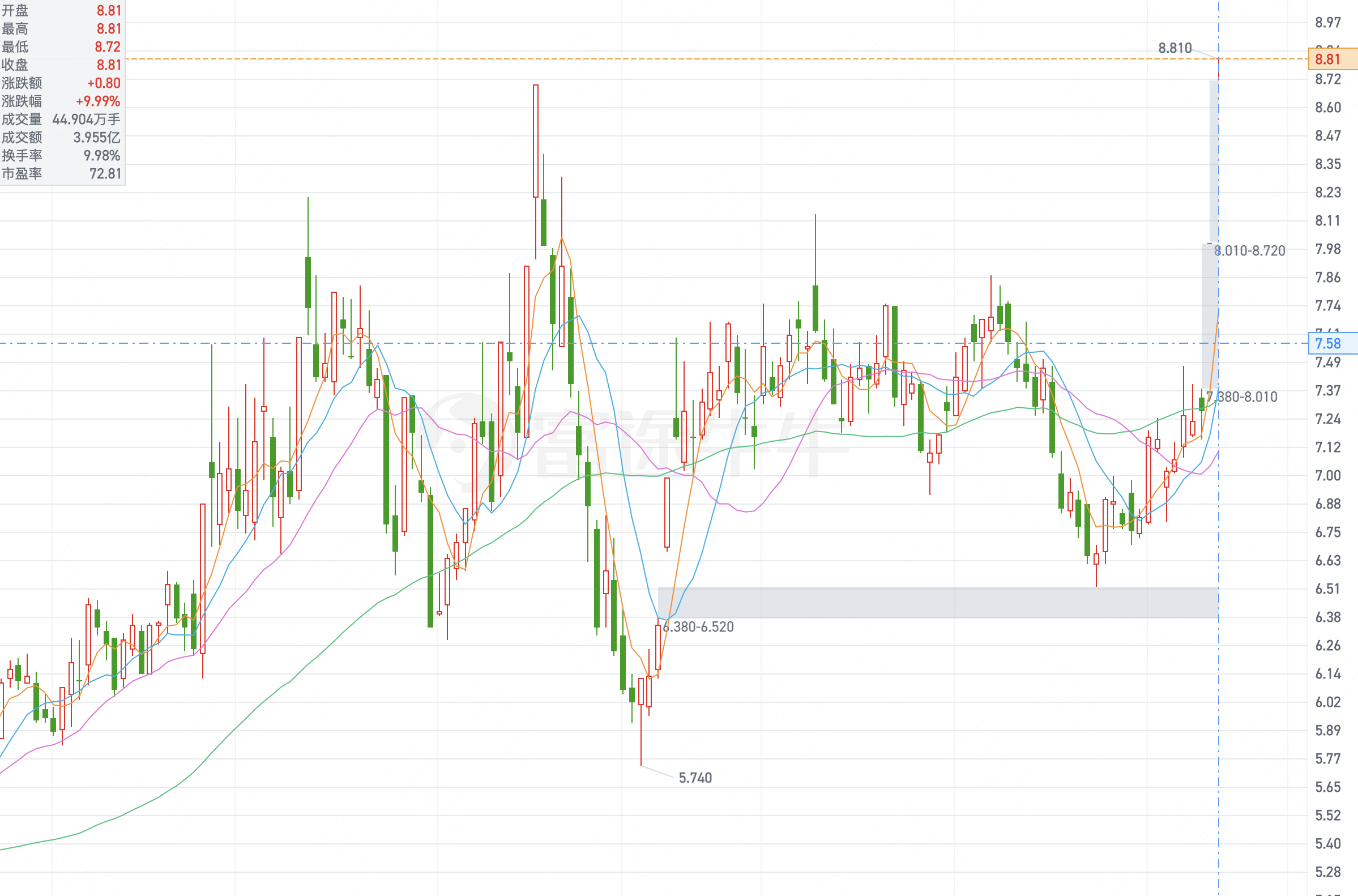Click the blue 7.58 crosshair price tag
This screenshot has width=1358, height=896.
(x=1333, y=343)
